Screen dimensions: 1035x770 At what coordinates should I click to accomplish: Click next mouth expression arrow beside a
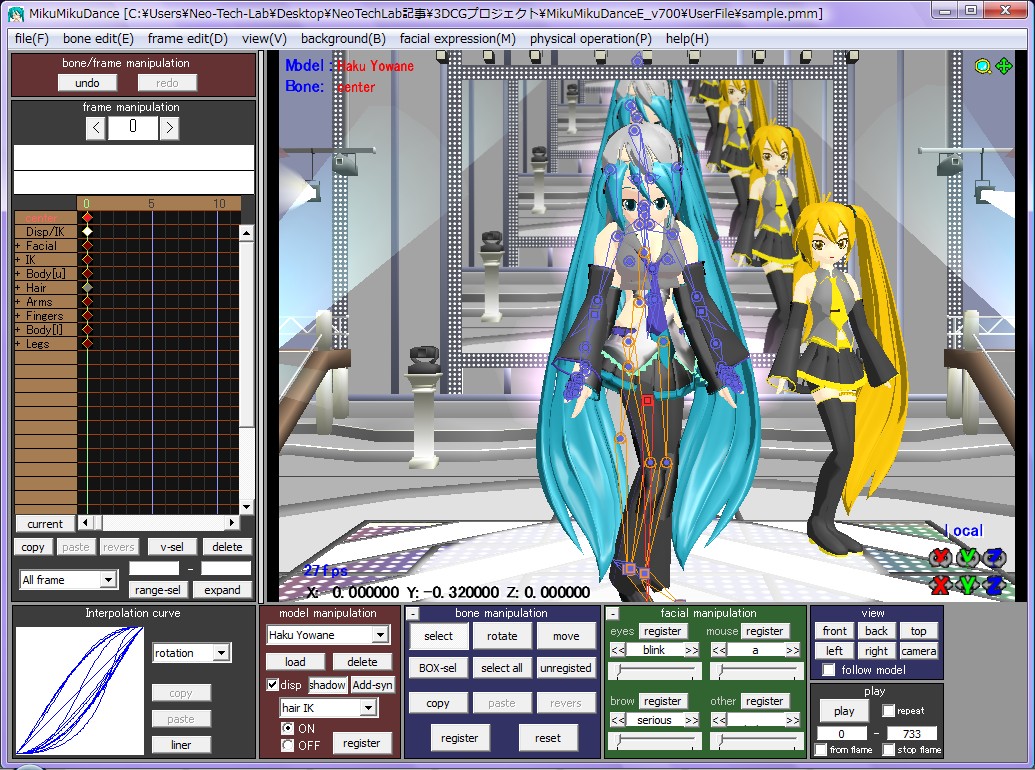pyautogui.click(x=793, y=651)
